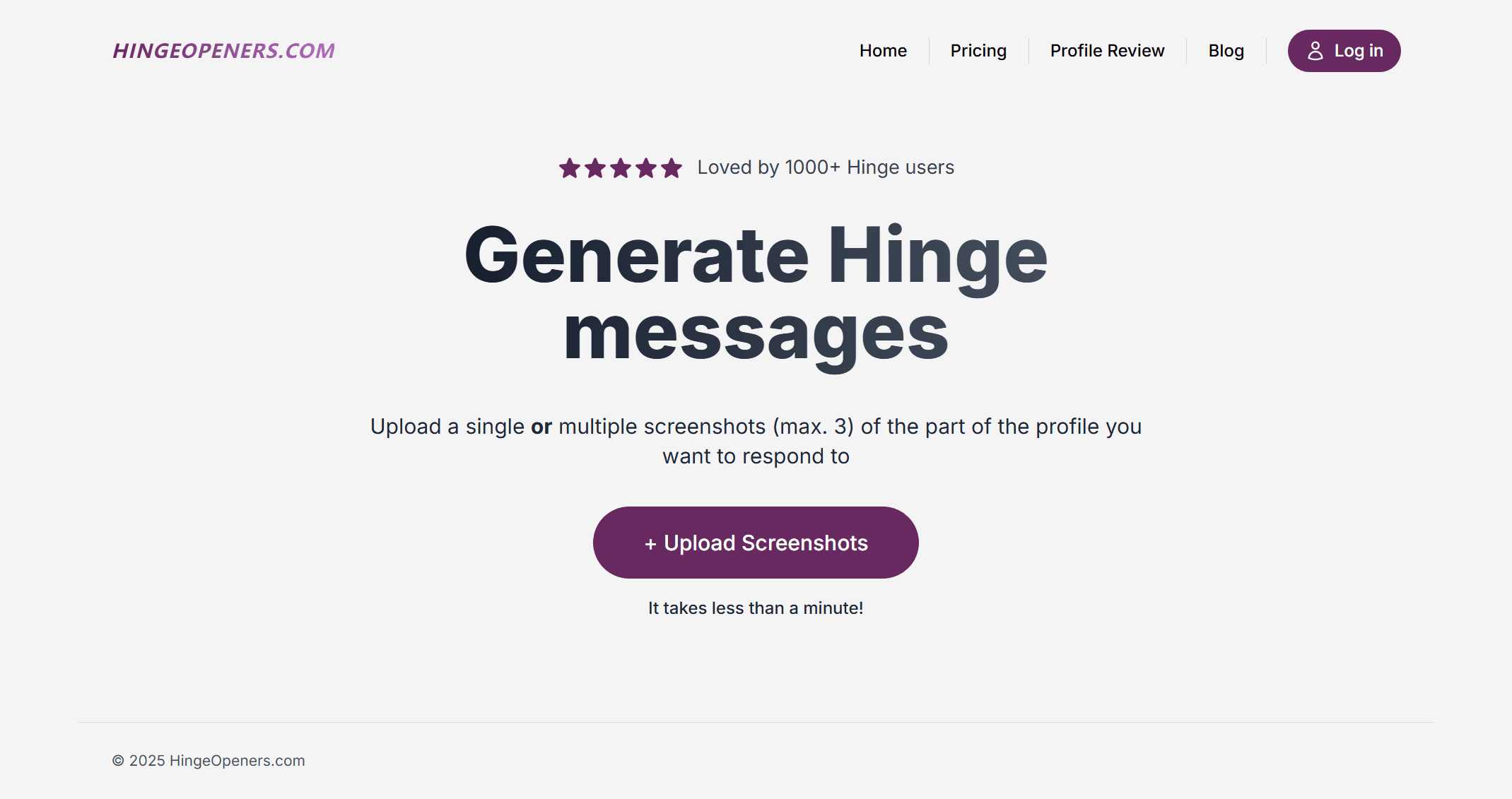
Task: Click the upload instructions paragraph
Action: (x=756, y=442)
